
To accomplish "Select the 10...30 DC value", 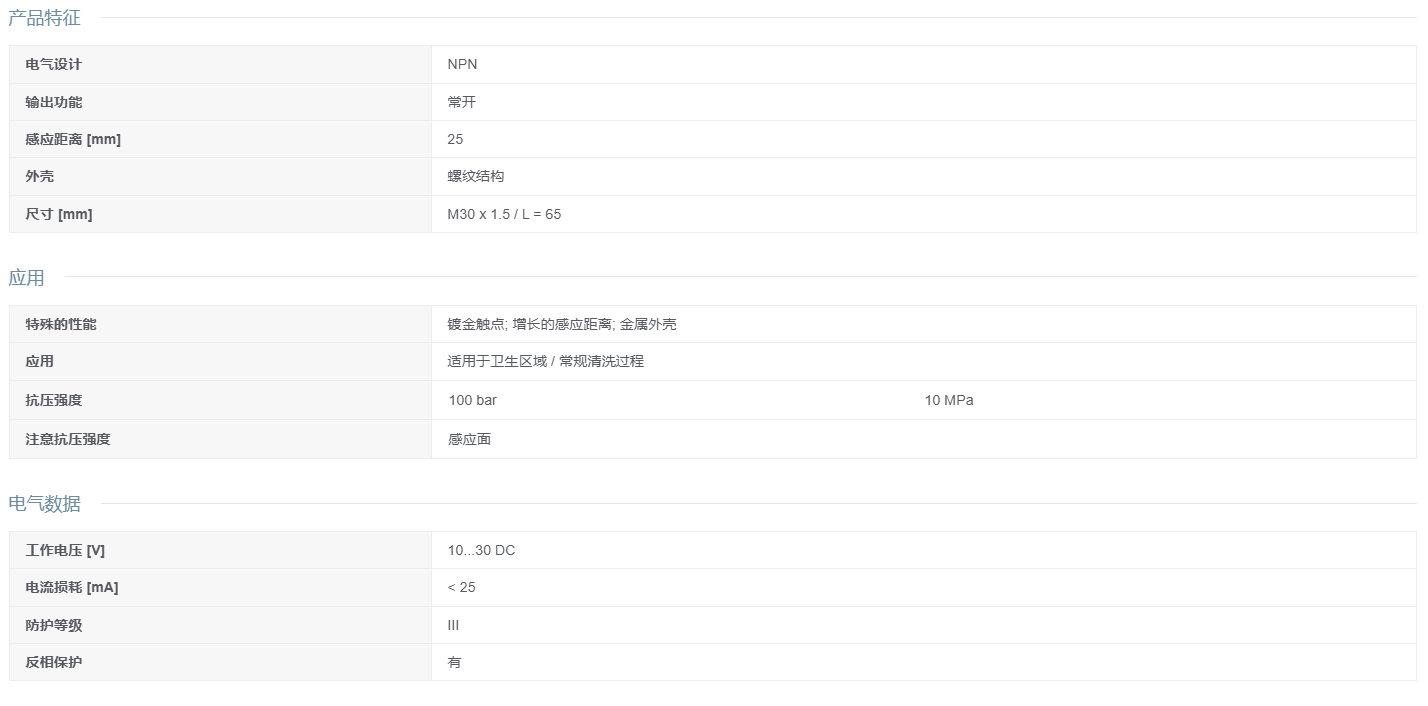I will click(x=481, y=550).
